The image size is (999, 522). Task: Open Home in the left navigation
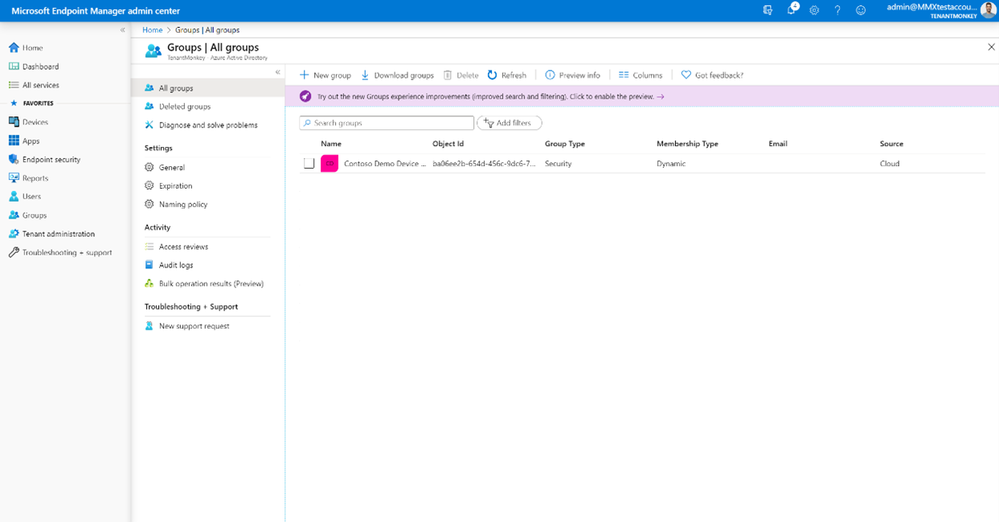tap(32, 48)
